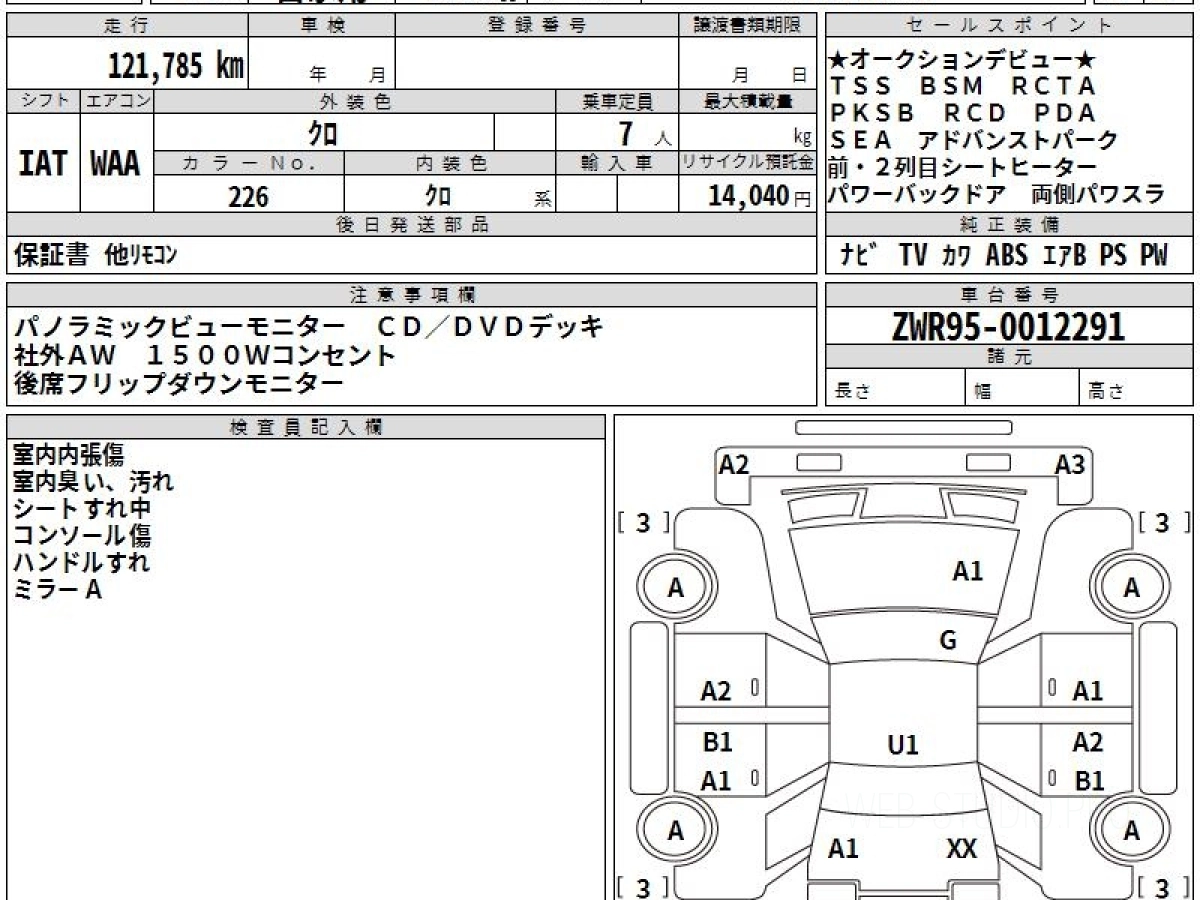Viewport: 1200px width, 900px height.
Task: Click the IAT shift value
Action: pos(43,164)
